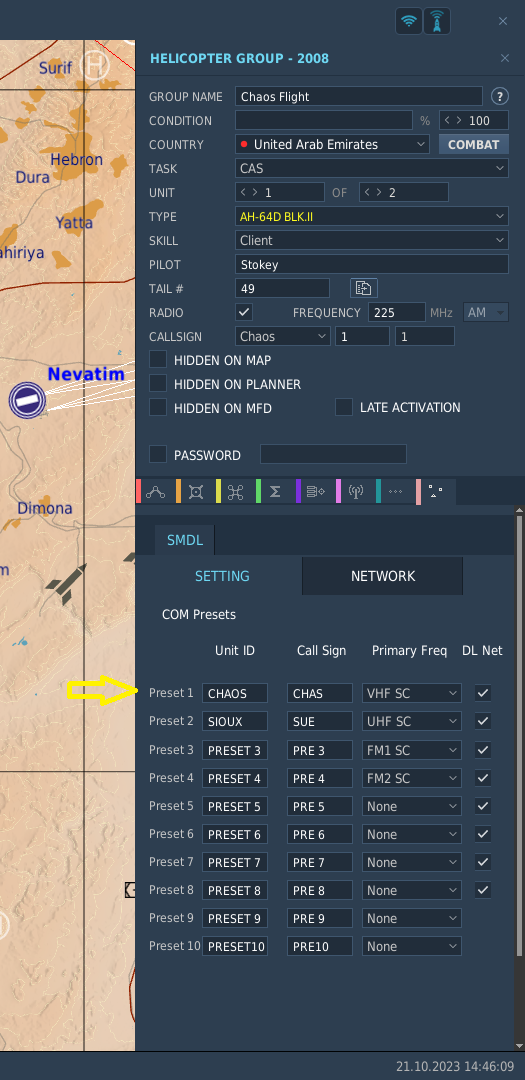Open the Radio Presets antenna icon tab
This screenshot has height=1080, width=525.
(356, 492)
